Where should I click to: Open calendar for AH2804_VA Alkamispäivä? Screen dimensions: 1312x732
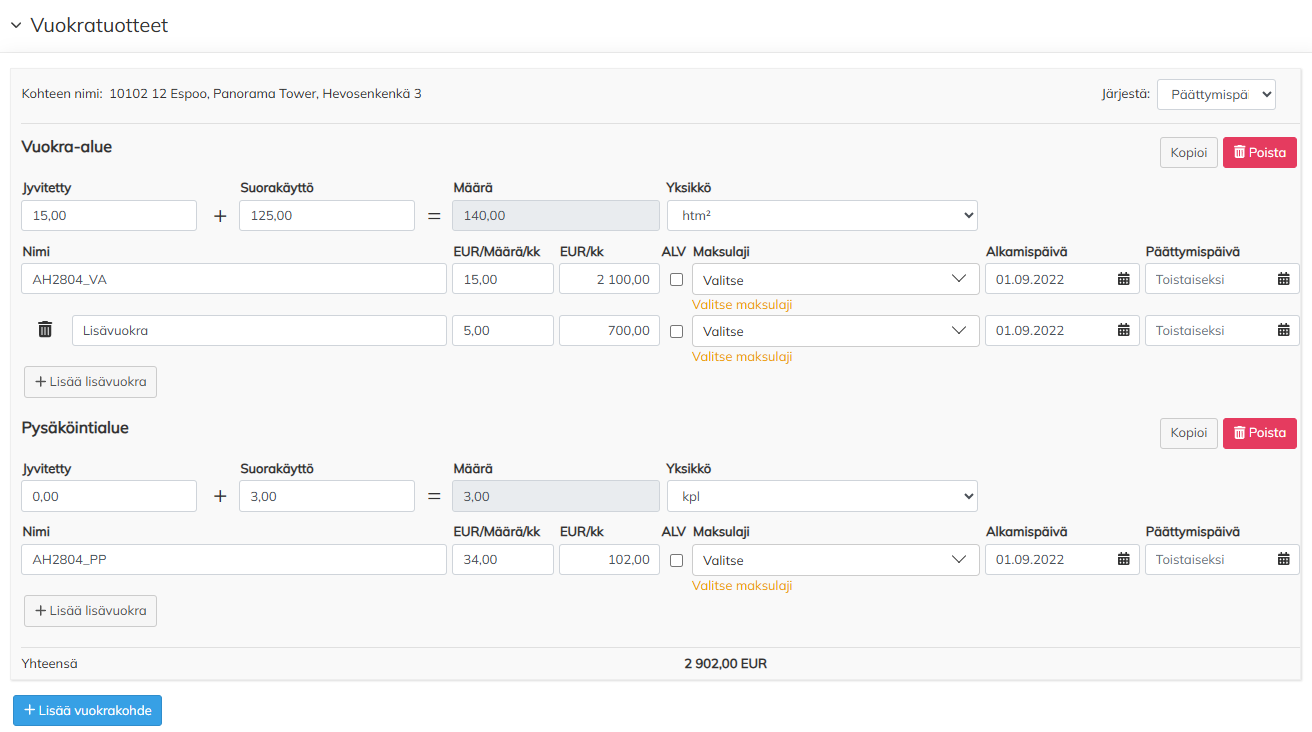coord(1123,279)
